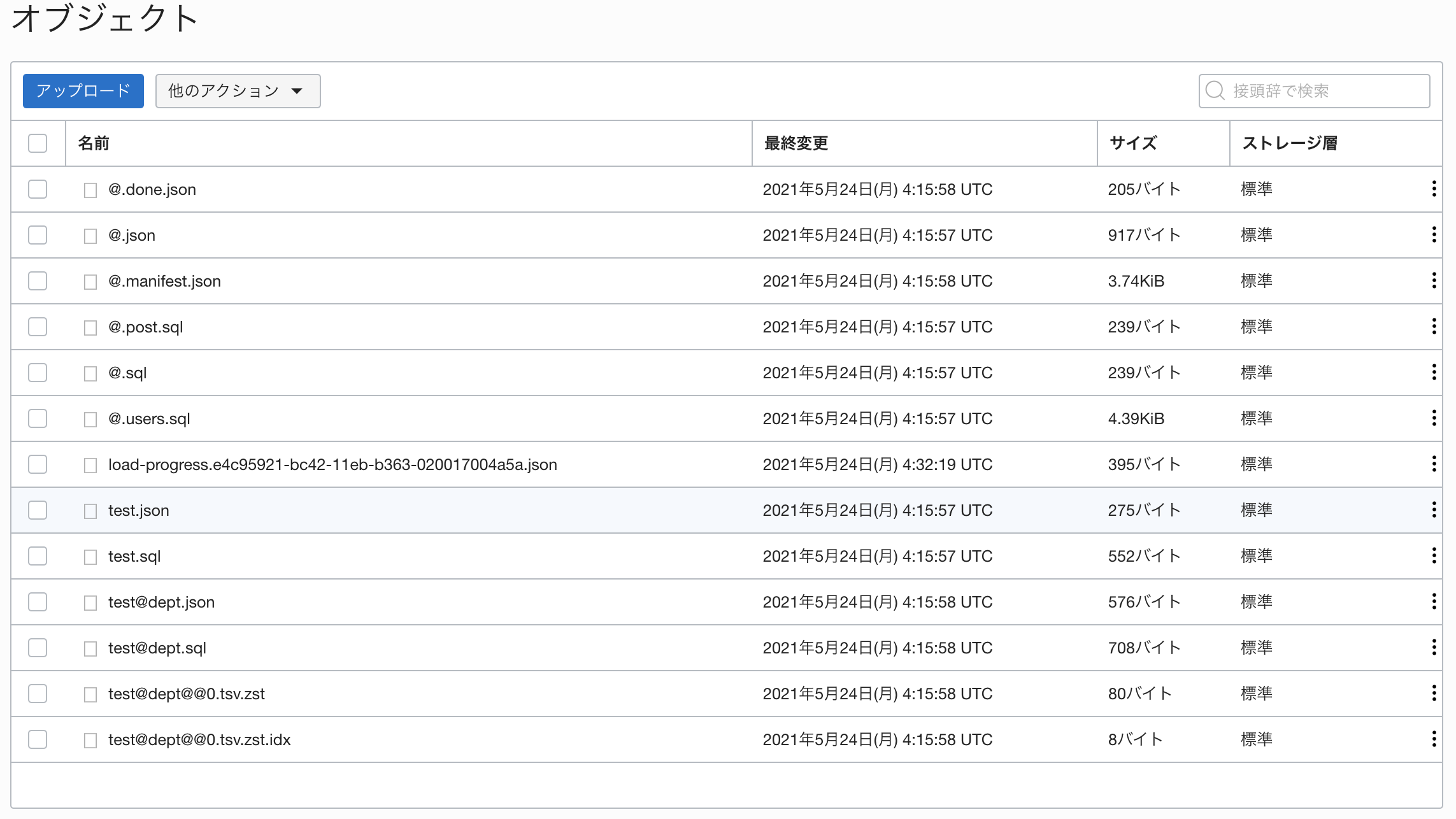
Task: Open actions menu for @.done.json row
Action: 1434,189
